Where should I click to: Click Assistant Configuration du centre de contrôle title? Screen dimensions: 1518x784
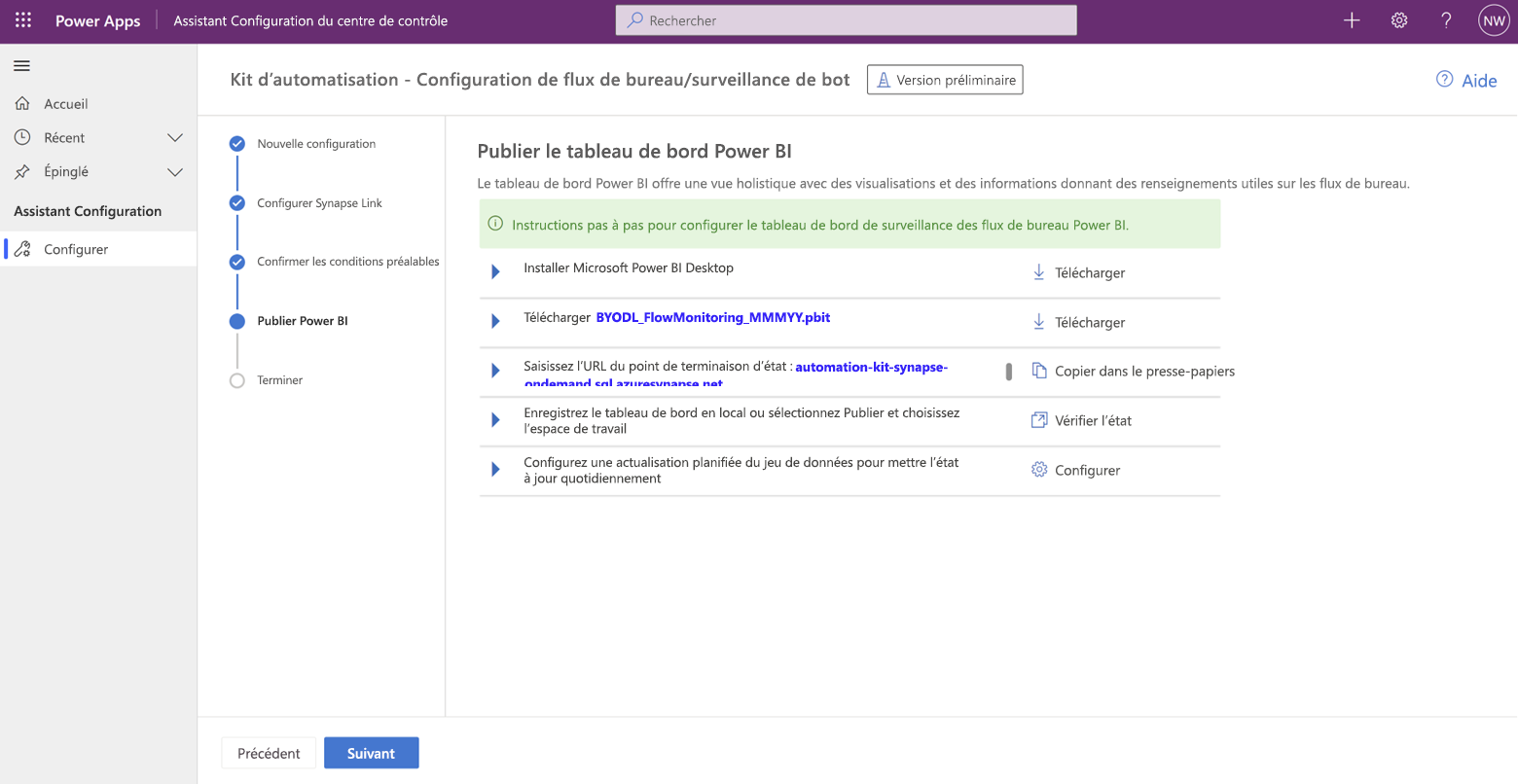point(310,20)
